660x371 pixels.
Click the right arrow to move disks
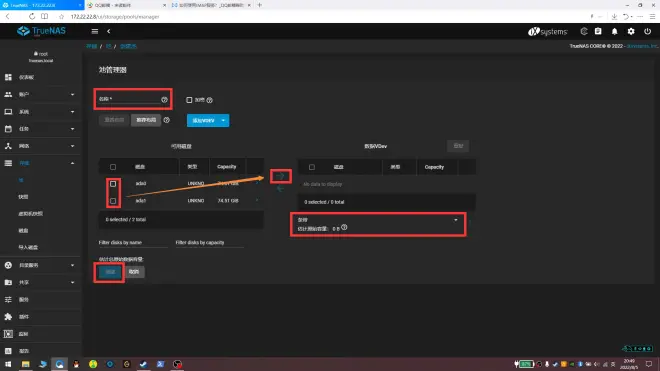pos(281,176)
